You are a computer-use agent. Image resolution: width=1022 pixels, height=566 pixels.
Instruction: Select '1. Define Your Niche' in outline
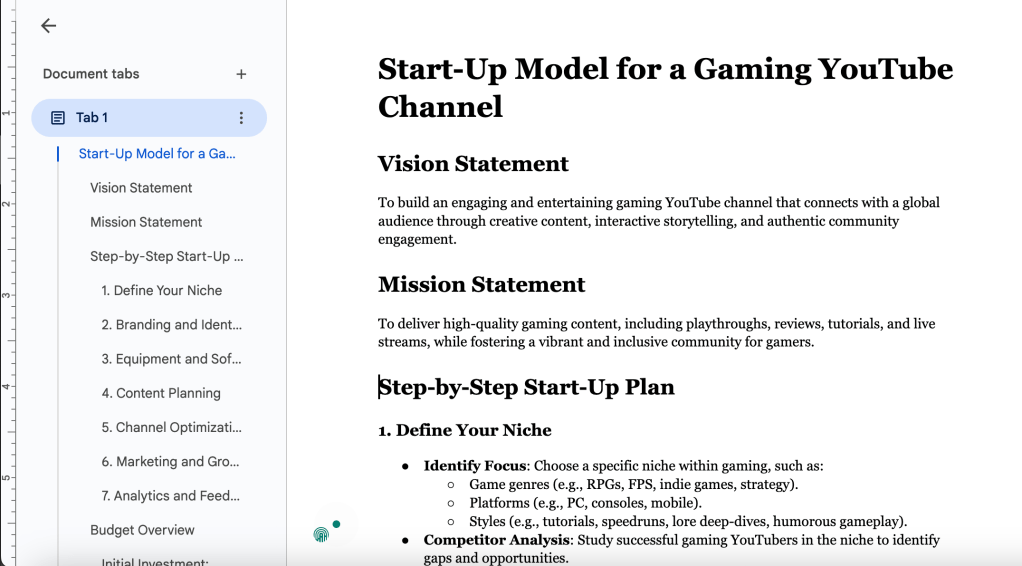(x=161, y=290)
